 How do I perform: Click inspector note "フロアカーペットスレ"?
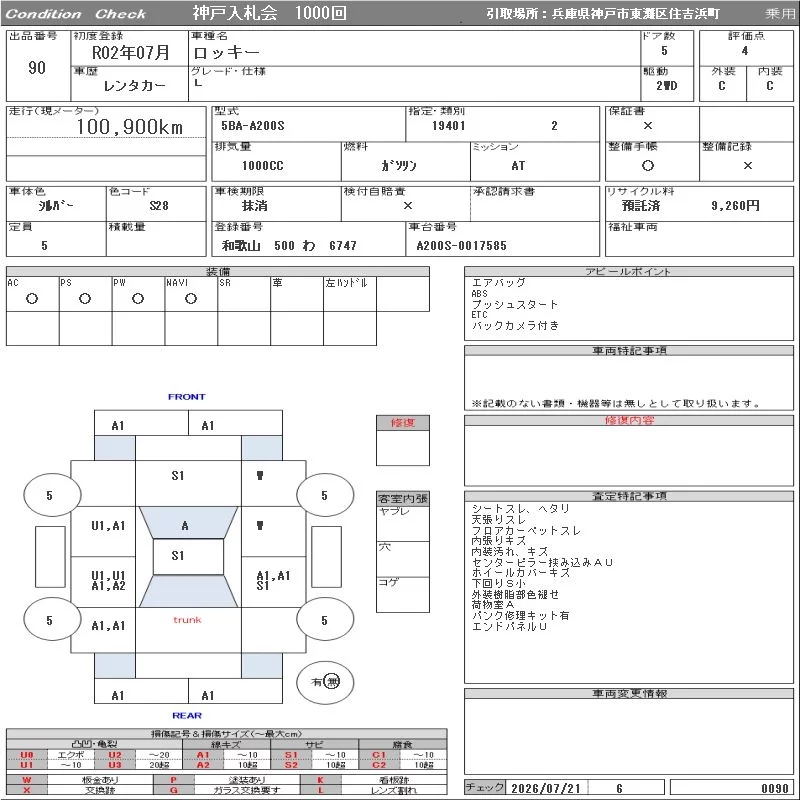click(x=526, y=531)
